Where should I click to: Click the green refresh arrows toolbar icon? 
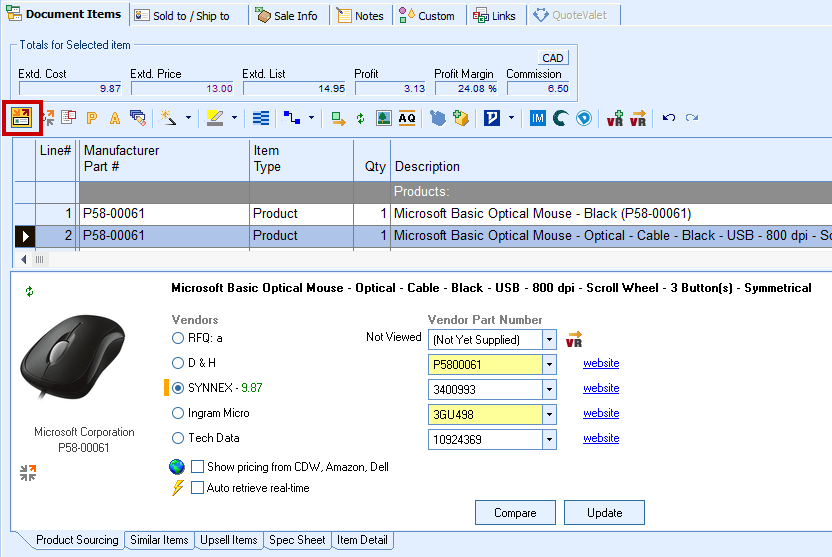pyautogui.click(x=361, y=118)
